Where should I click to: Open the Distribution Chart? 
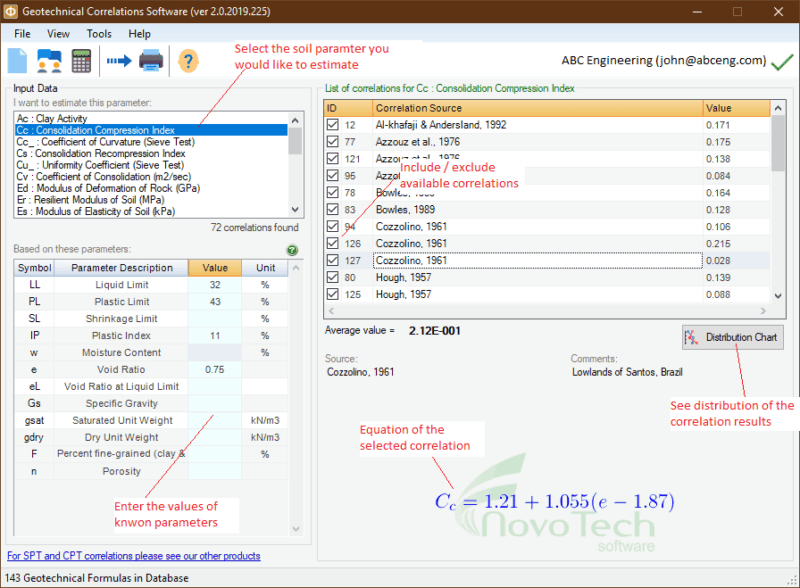[733, 337]
